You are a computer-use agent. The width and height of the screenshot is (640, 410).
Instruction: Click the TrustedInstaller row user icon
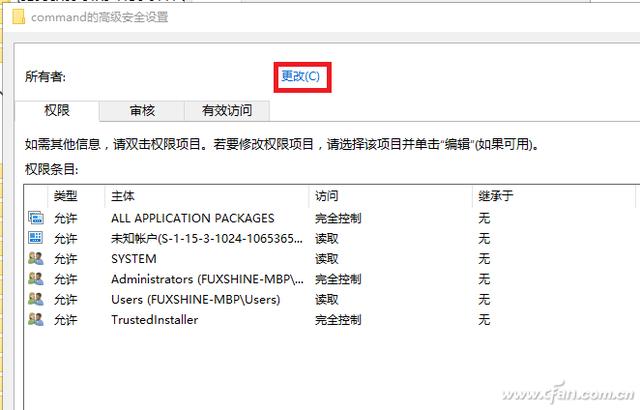(x=36, y=319)
